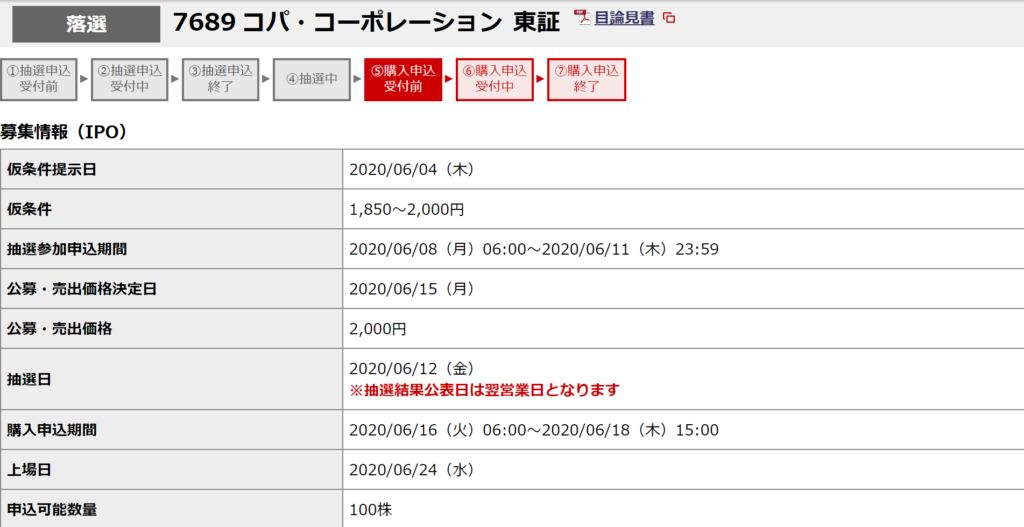Select step ⑦購入申込終了

[586, 79]
